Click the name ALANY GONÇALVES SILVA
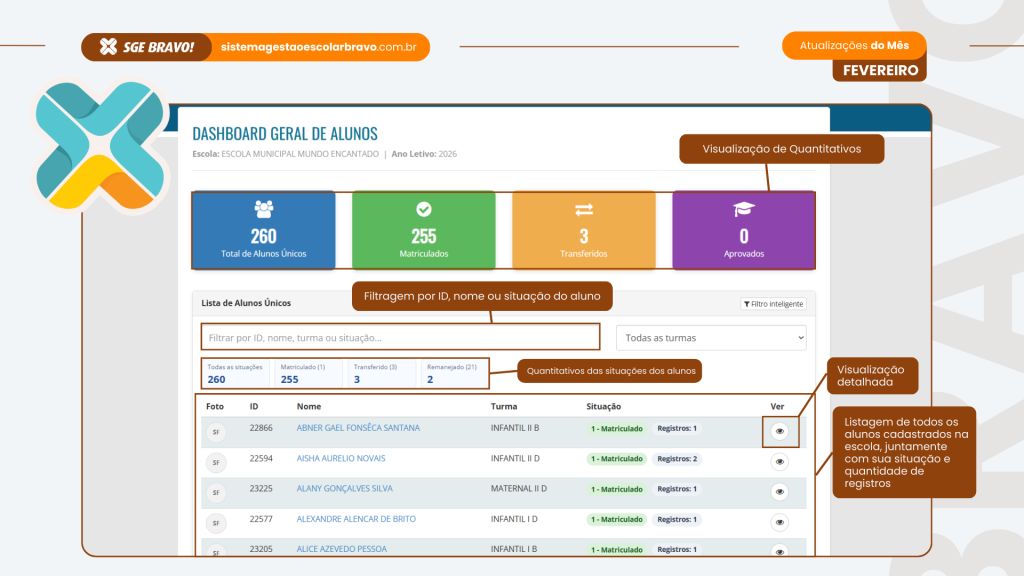 click(x=344, y=489)
